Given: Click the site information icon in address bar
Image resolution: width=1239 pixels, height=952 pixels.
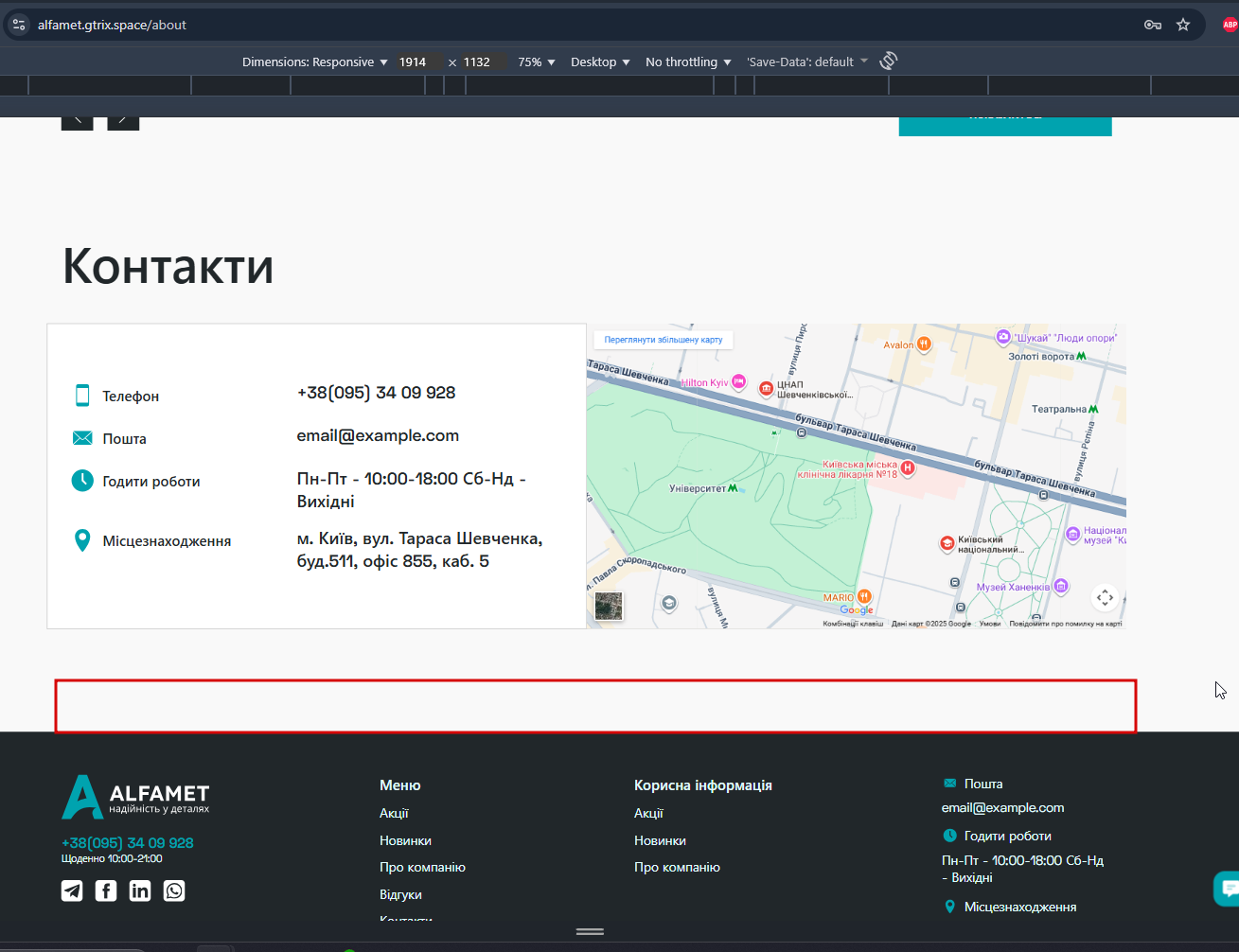Looking at the screenshot, I should click(x=19, y=25).
